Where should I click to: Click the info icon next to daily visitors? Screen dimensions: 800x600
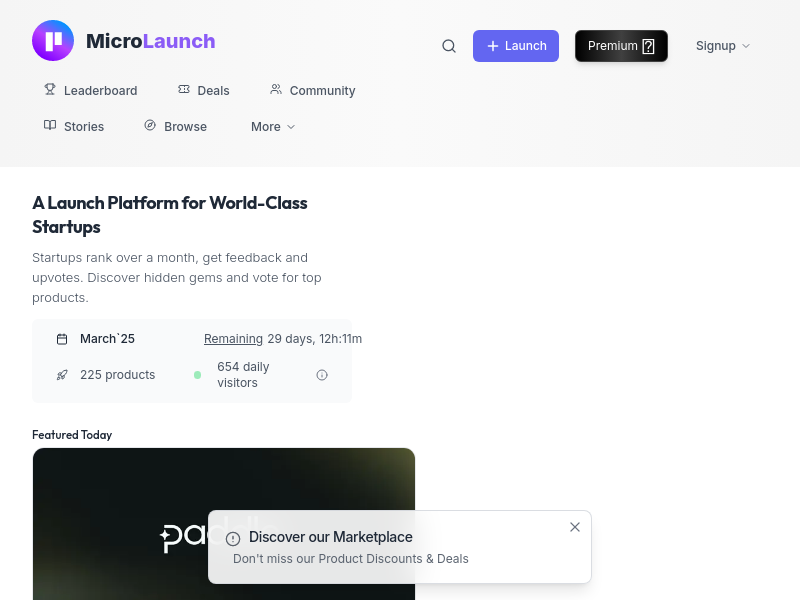(322, 375)
